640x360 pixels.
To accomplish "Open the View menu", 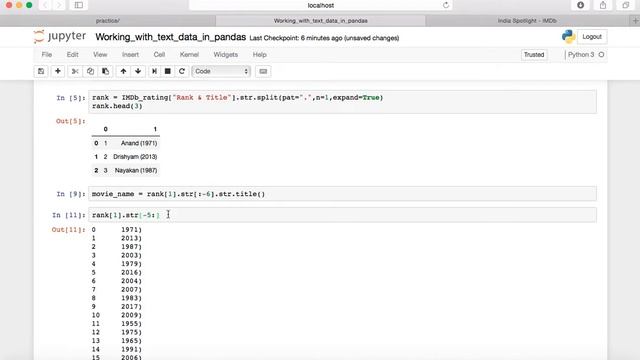I will tap(100, 55).
